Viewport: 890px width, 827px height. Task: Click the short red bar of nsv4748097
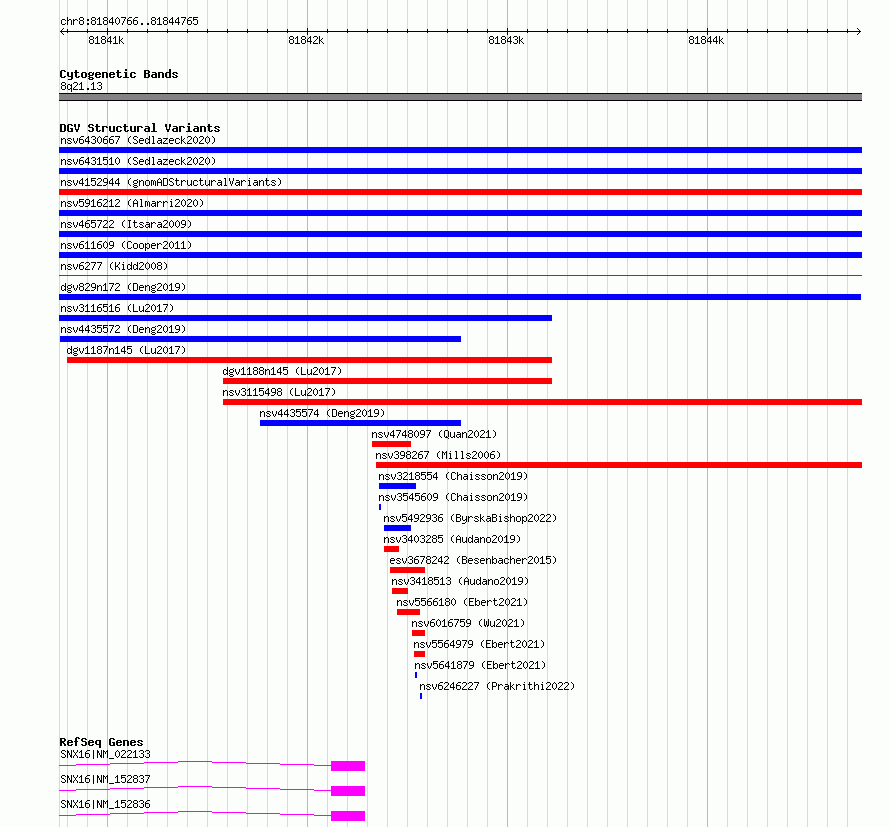pyautogui.click(x=391, y=444)
